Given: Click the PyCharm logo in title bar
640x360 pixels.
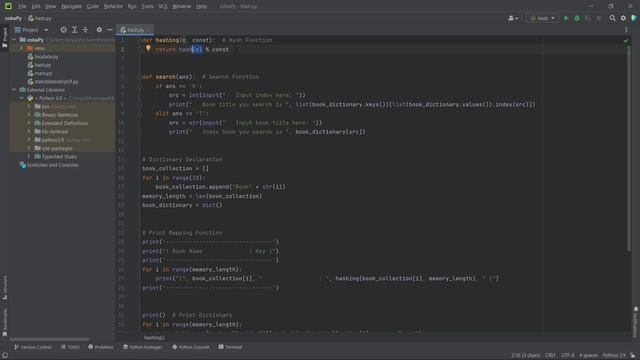Looking at the screenshot, I should [x=8, y=6].
